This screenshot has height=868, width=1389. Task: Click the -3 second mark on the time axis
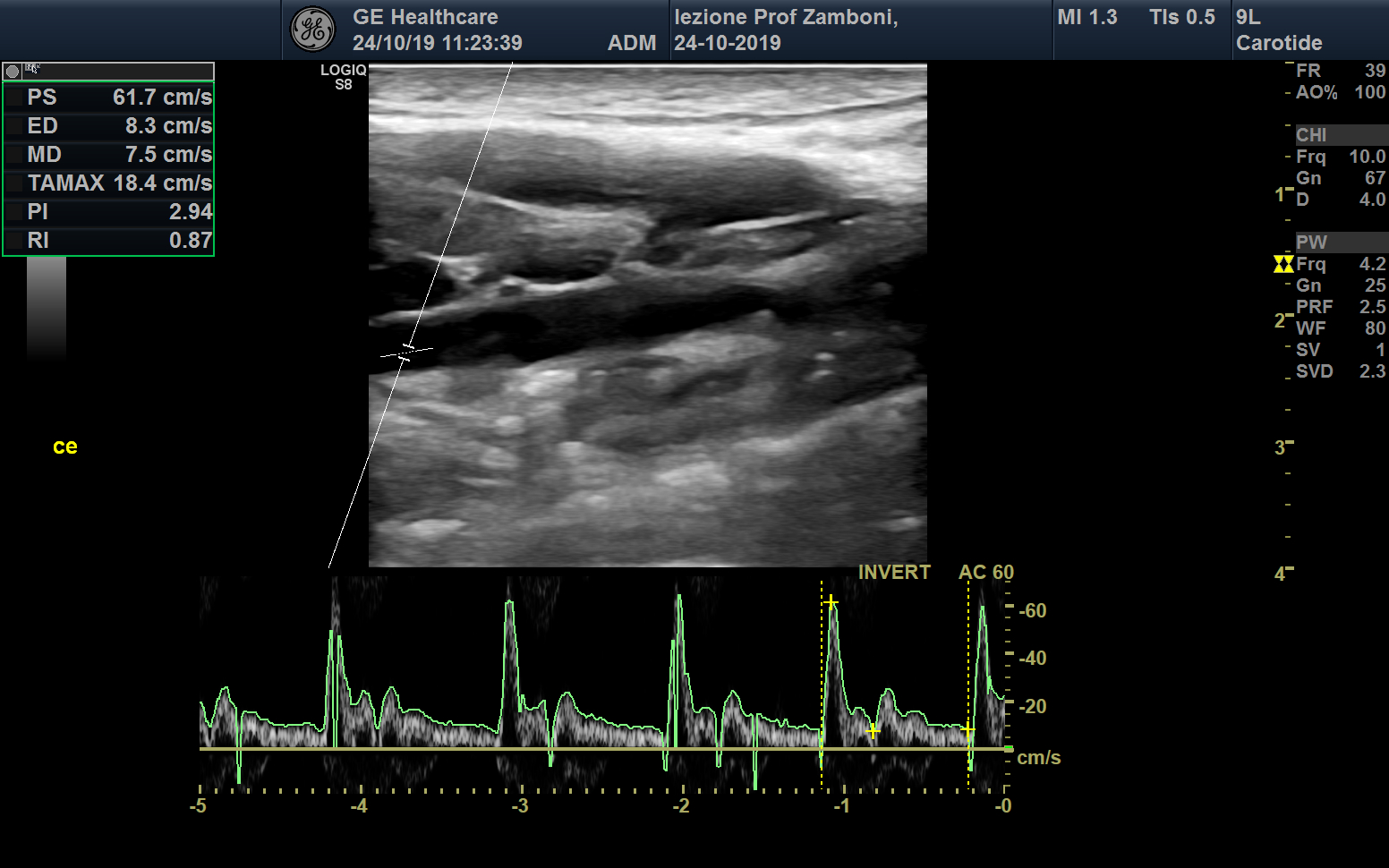pyautogui.click(x=520, y=805)
